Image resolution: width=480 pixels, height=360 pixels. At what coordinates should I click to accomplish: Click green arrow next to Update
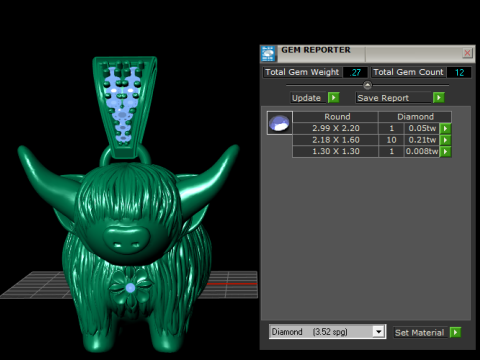click(x=333, y=98)
